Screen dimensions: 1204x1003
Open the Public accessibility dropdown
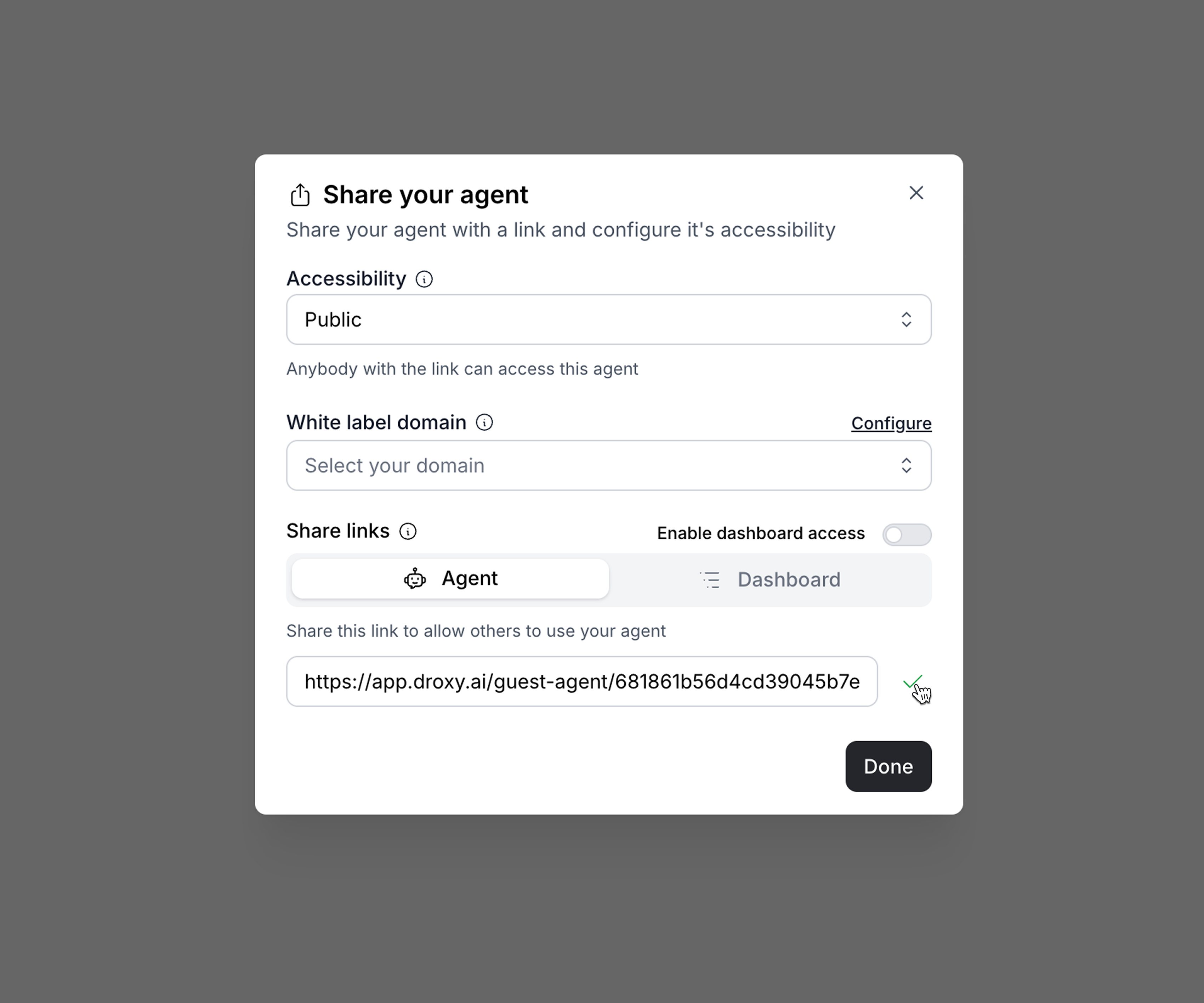coord(608,319)
